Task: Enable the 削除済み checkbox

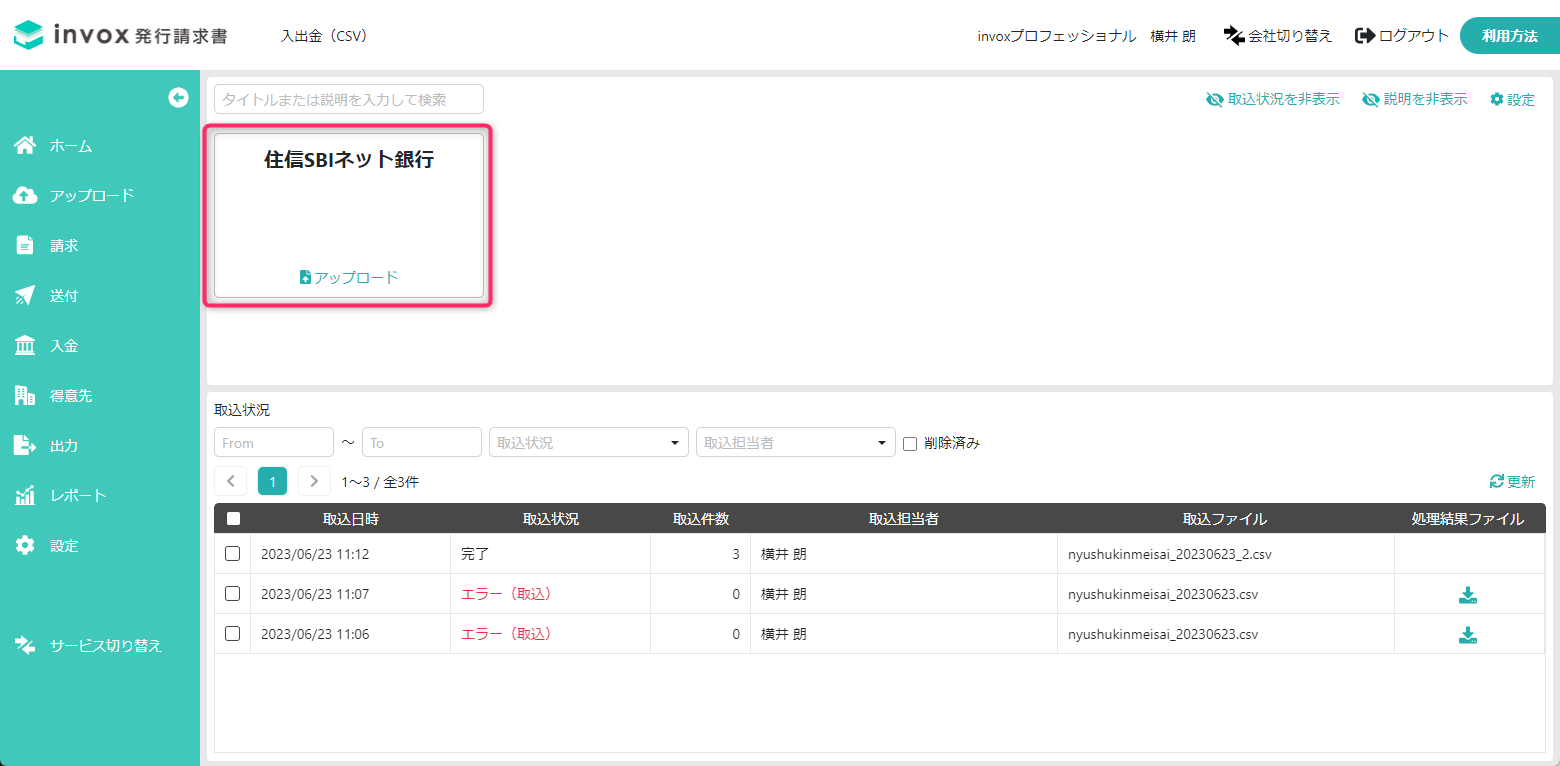Action: tap(909, 442)
